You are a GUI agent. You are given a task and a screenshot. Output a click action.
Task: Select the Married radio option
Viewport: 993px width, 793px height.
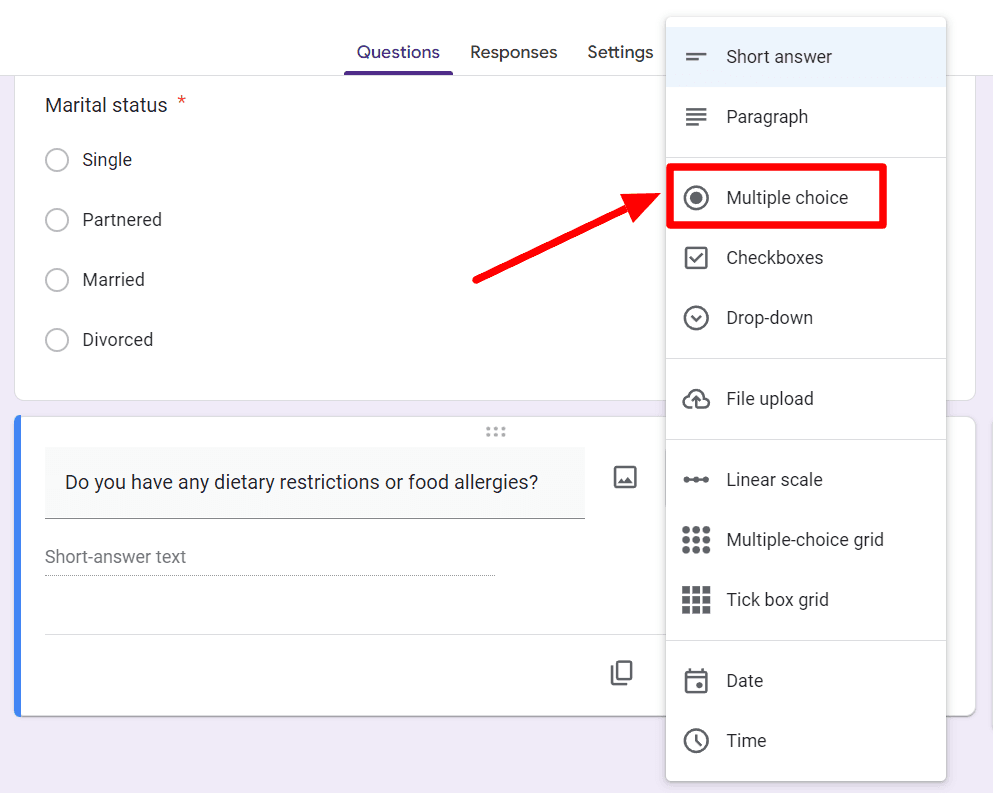coord(57,280)
